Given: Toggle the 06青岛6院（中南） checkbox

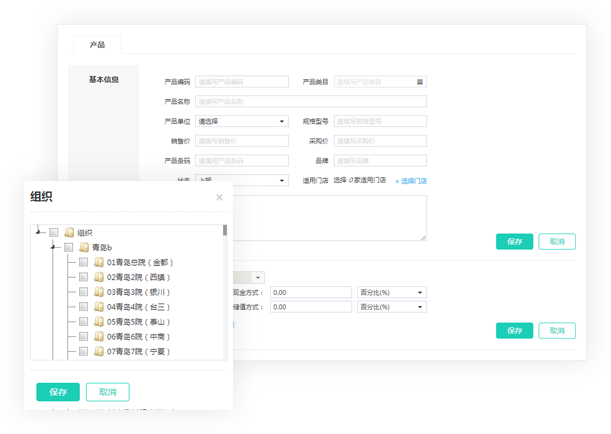Looking at the screenshot, I should click(x=84, y=337).
